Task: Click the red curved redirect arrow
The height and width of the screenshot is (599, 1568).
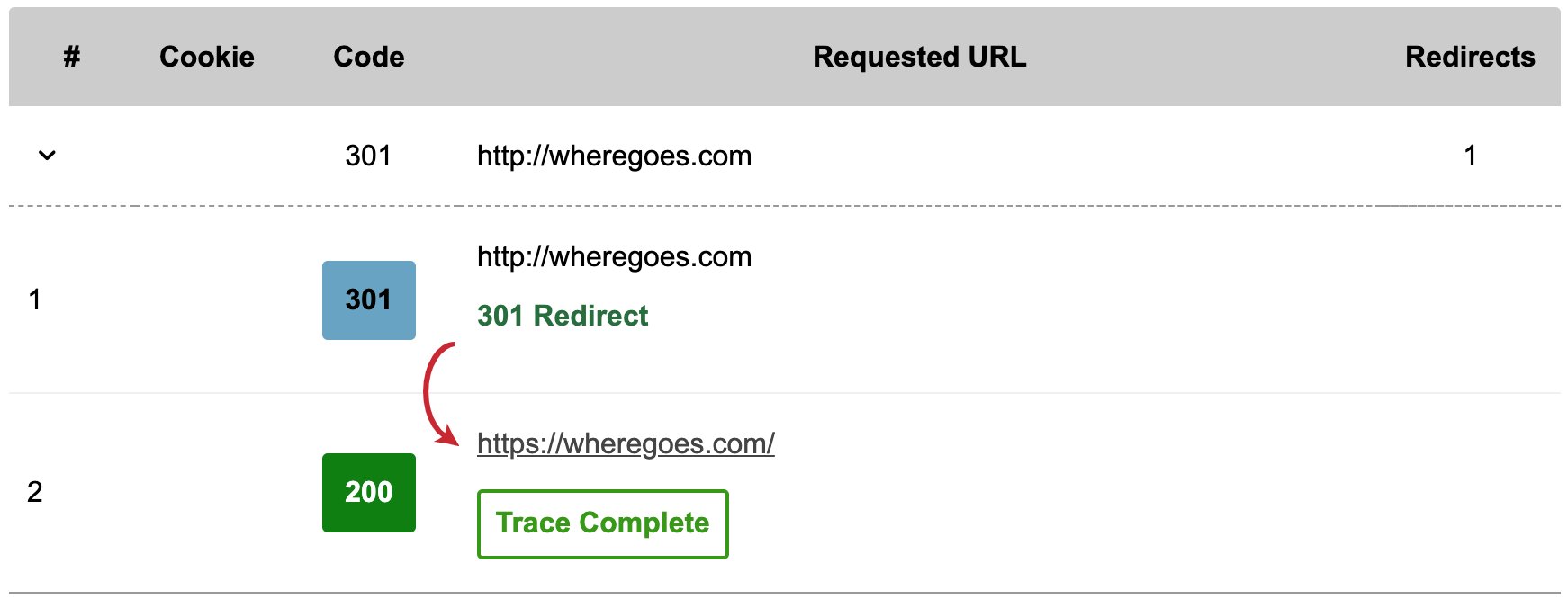Action: pos(439,394)
